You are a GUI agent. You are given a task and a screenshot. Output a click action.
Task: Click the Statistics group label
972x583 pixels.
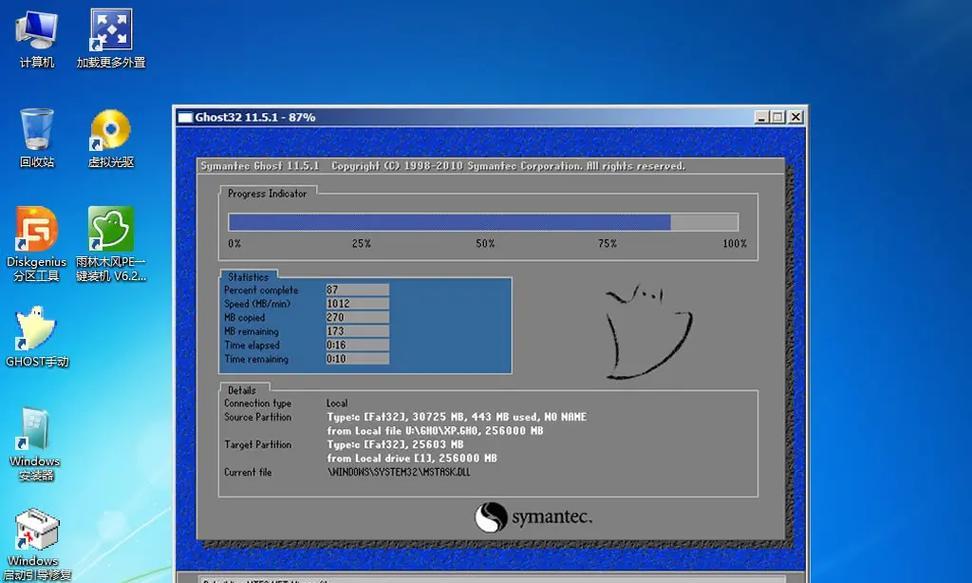(248, 277)
